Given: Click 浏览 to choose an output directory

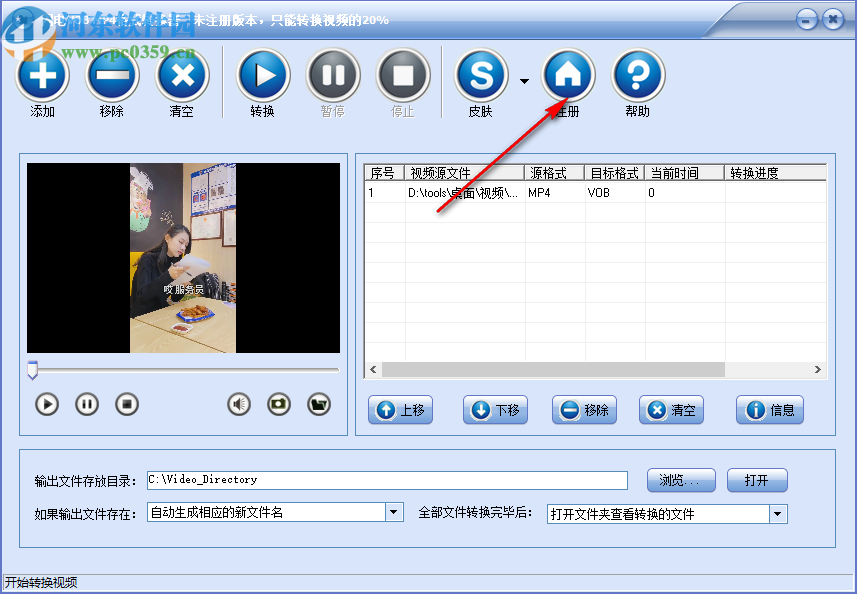Looking at the screenshot, I should click(680, 480).
